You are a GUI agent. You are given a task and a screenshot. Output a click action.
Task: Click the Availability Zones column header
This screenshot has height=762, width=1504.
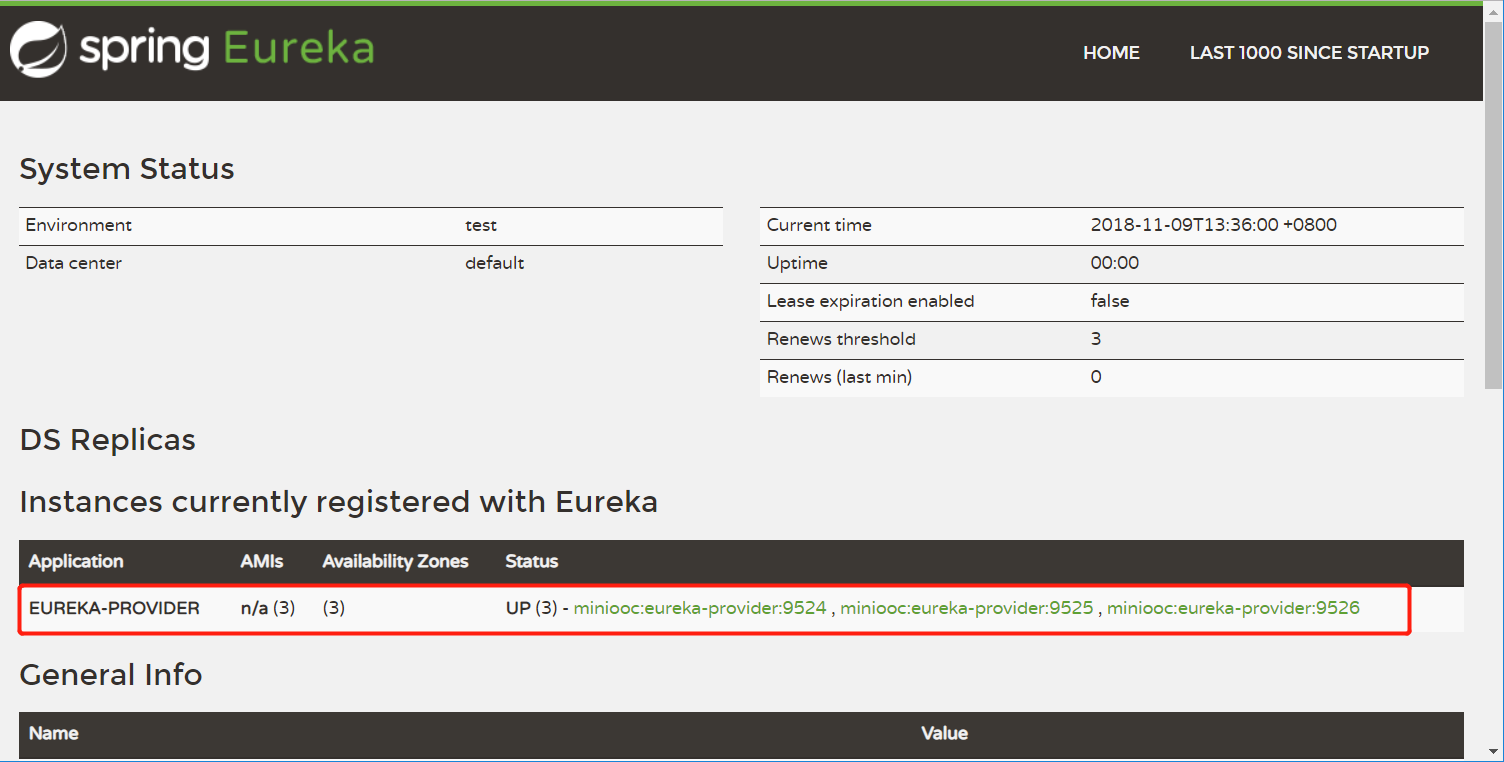pyautogui.click(x=395, y=561)
